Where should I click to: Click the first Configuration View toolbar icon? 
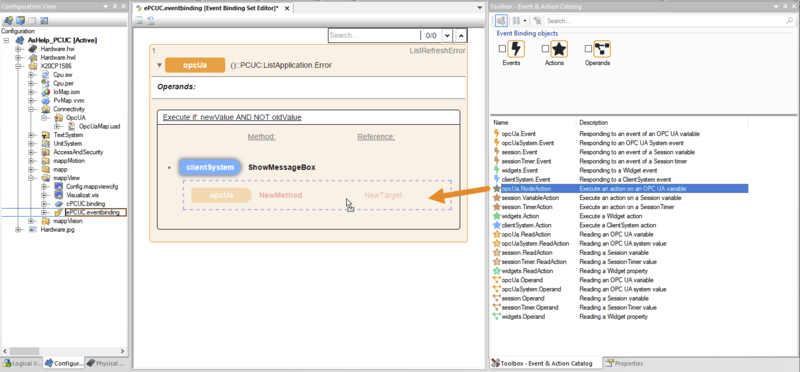coord(8,21)
